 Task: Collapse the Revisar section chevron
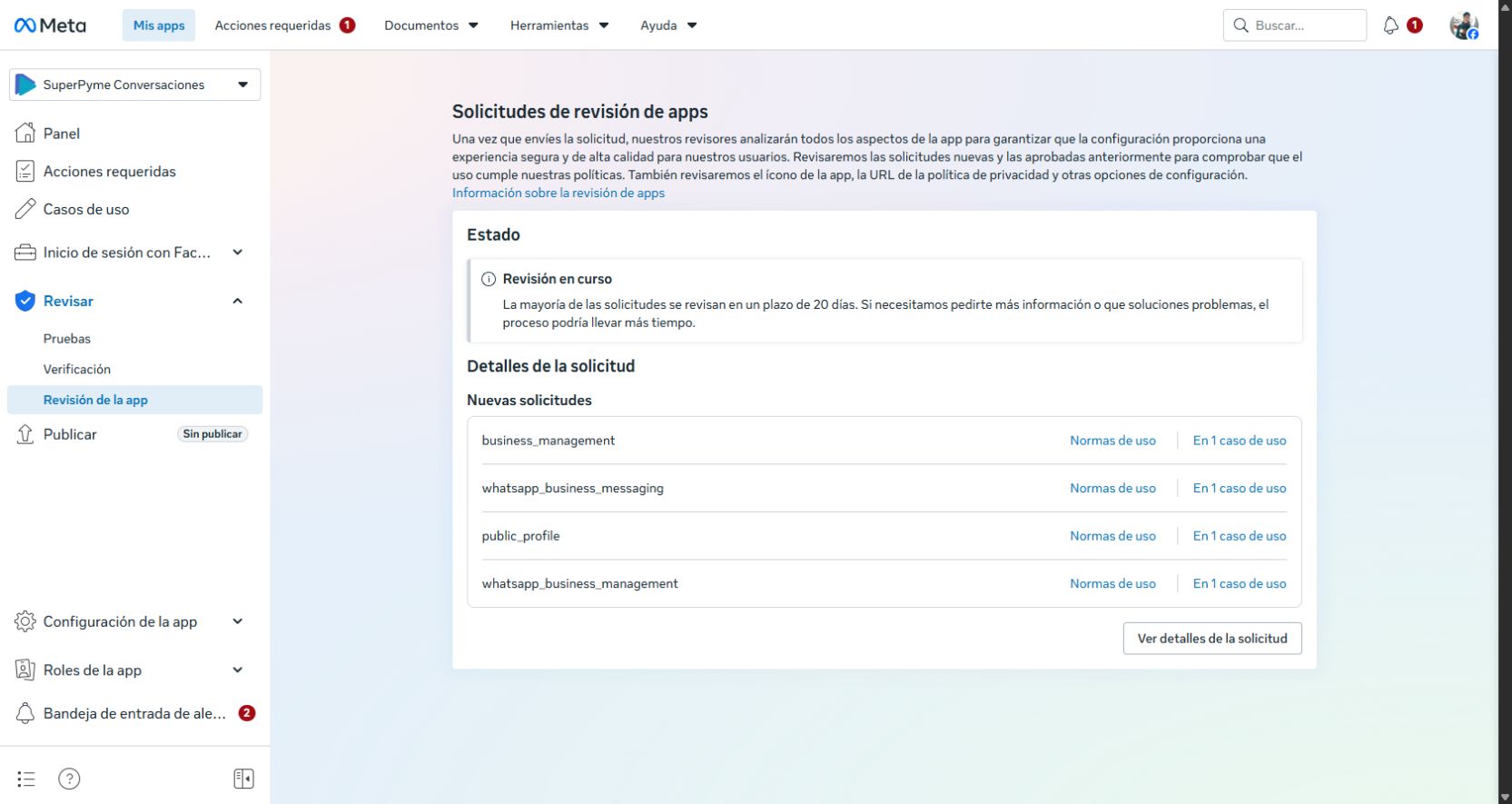(238, 301)
